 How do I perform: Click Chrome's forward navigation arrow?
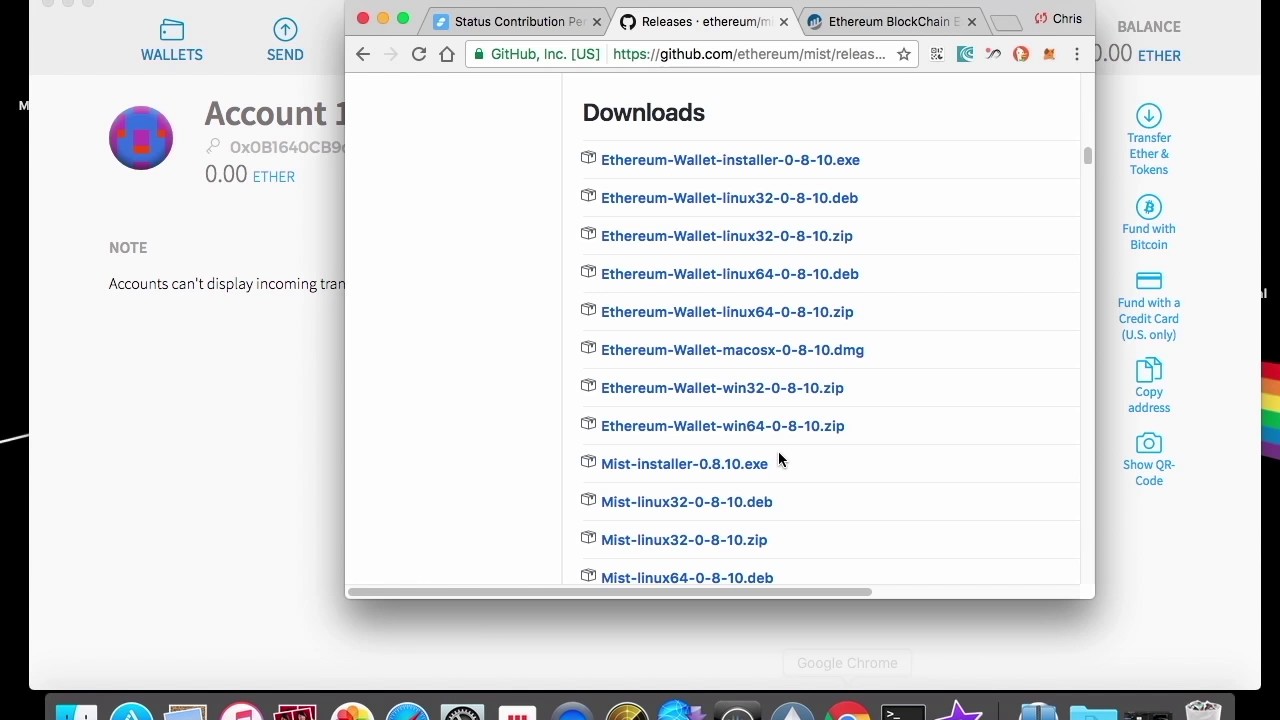click(x=391, y=55)
